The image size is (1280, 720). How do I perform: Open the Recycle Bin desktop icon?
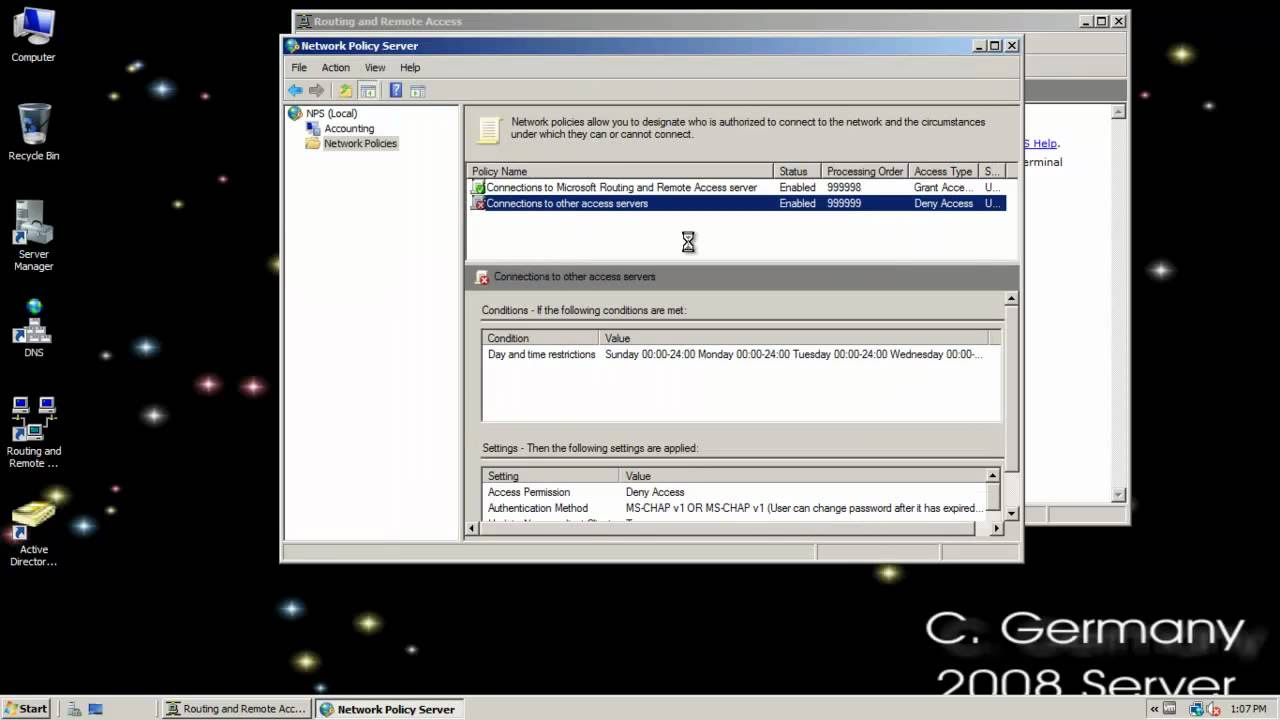[x=33, y=131]
